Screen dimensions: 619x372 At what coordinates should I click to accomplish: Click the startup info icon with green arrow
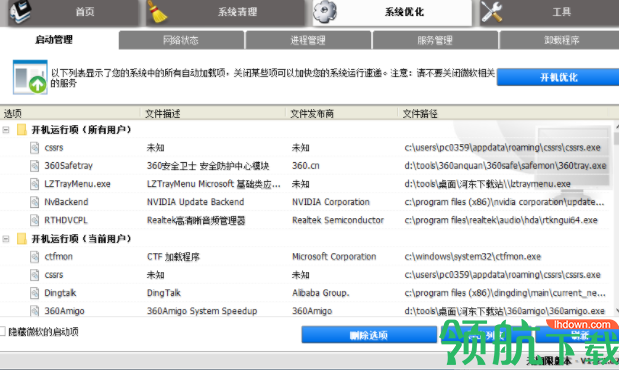[x=30, y=77]
